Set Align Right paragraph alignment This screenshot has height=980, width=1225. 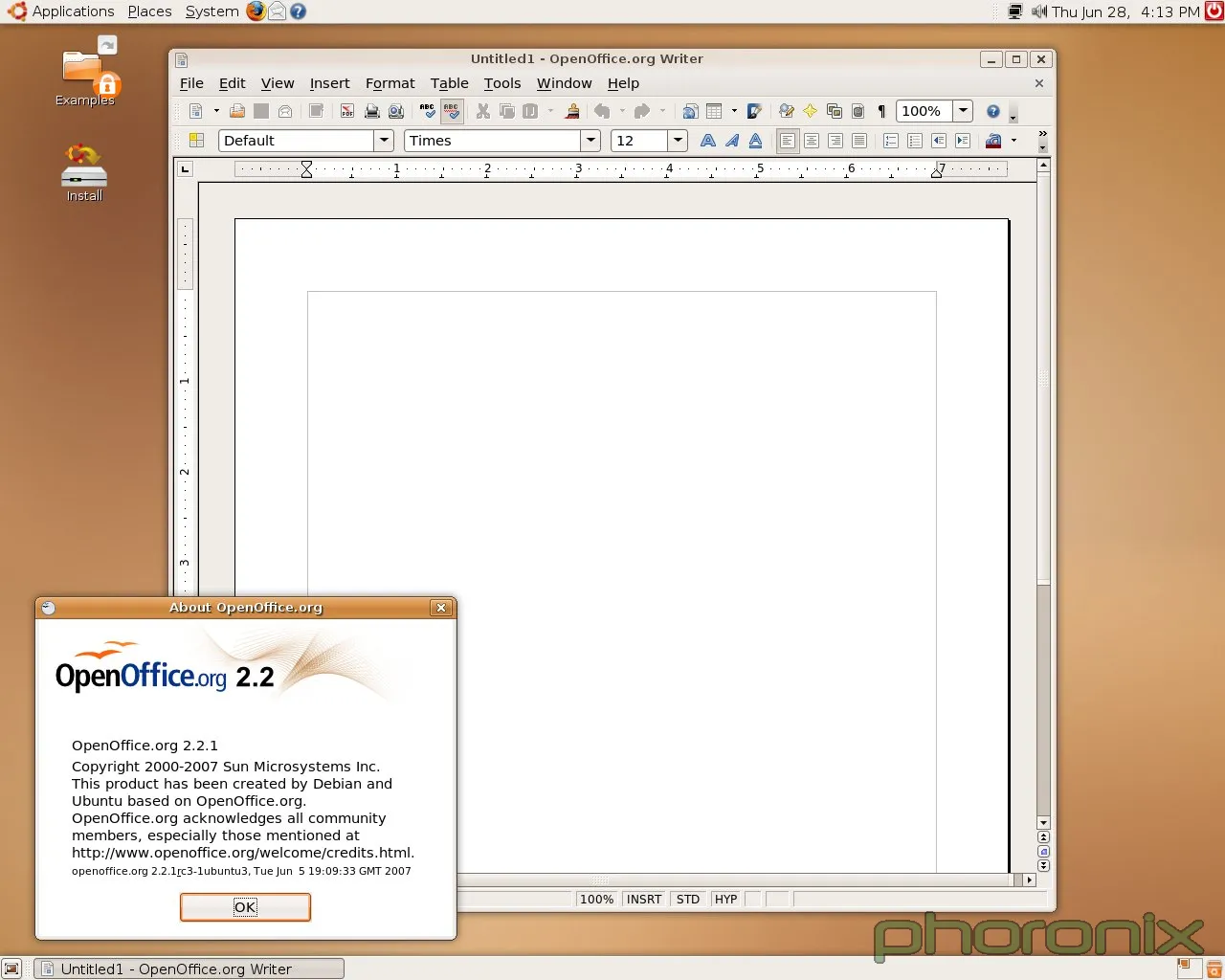(835, 141)
